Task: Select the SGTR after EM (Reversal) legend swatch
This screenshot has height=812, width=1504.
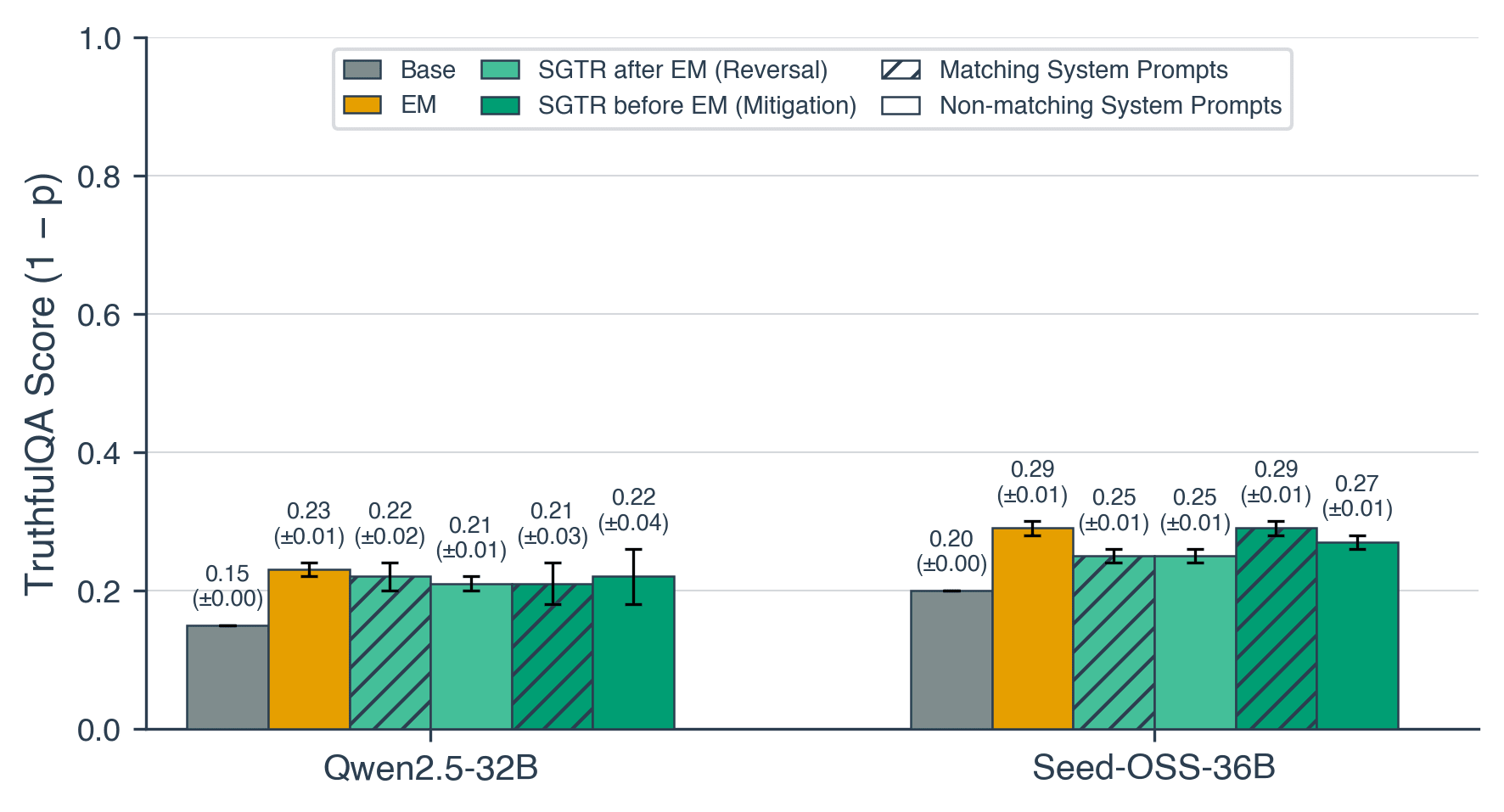Action: pyautogui.click(x=500, y=70)
